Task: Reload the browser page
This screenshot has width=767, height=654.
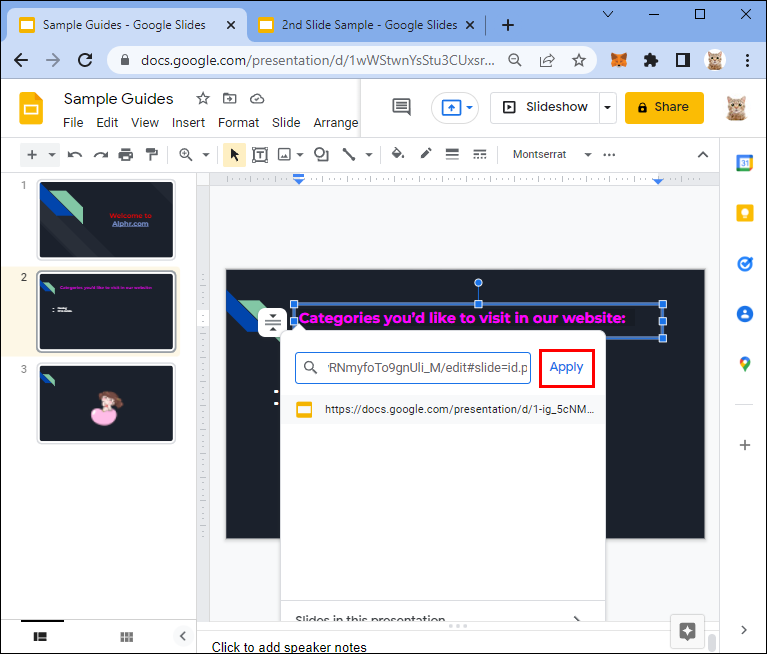Action: point(85,60)
